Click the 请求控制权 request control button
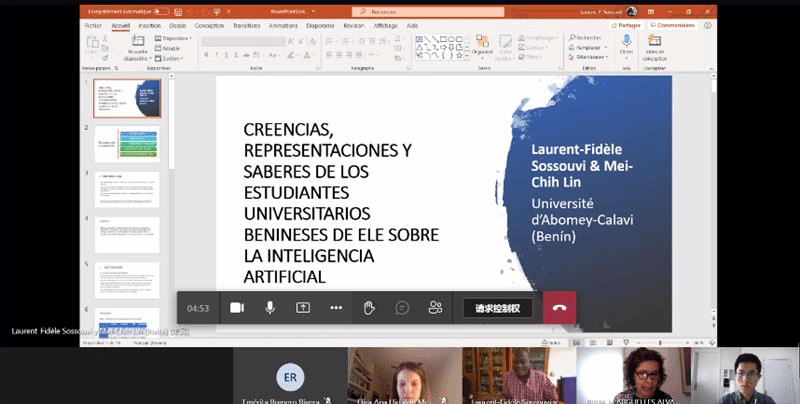The height and width of the screenshot is (404, 800). 497,308
